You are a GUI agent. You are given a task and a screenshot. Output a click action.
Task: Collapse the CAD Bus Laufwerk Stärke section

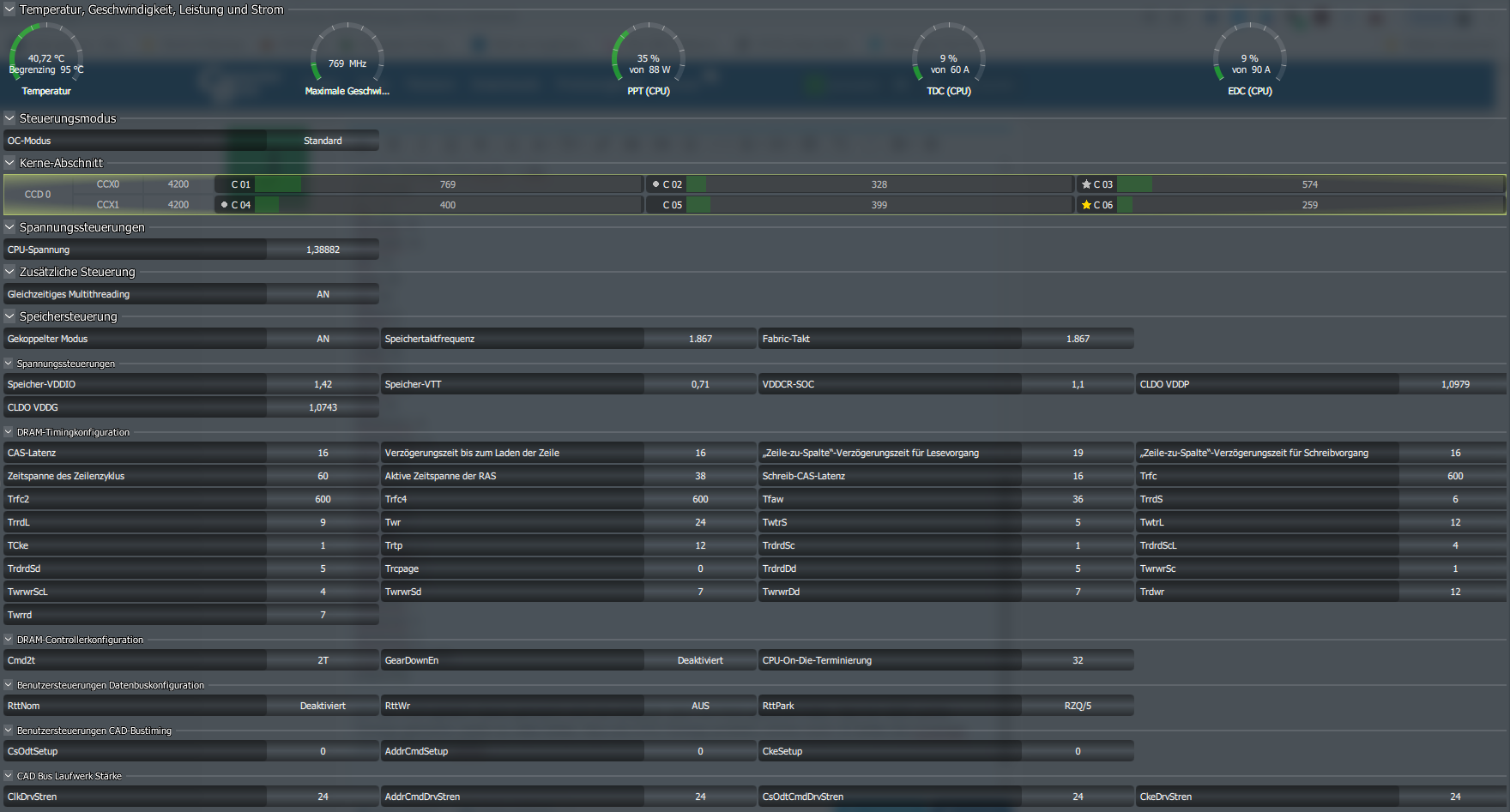[x=9, y=776]
